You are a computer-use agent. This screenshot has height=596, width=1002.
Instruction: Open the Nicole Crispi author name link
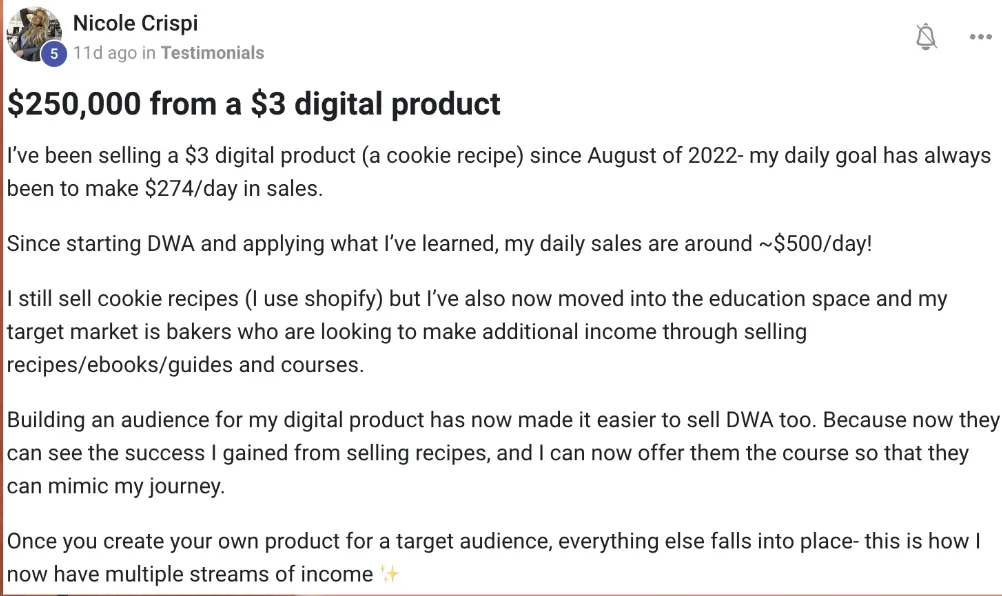pos(135,23)
